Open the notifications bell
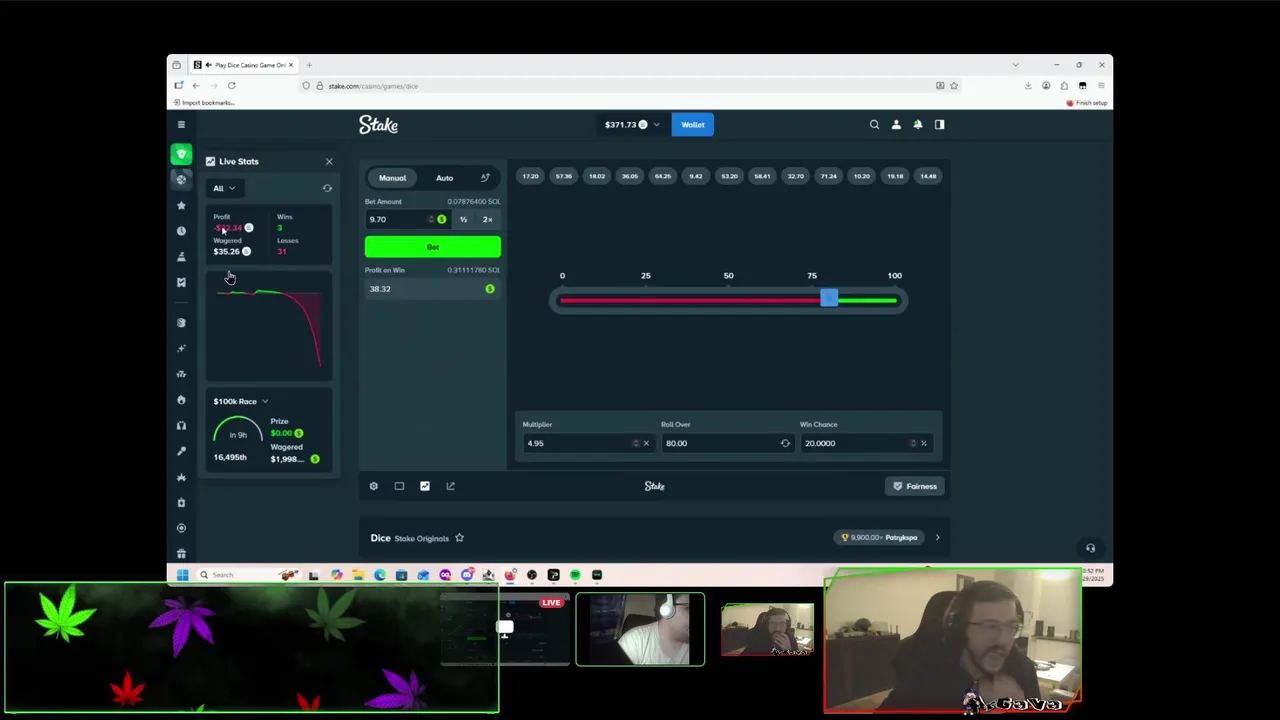This screenshot has width=1280, height=720. point(918,124)
